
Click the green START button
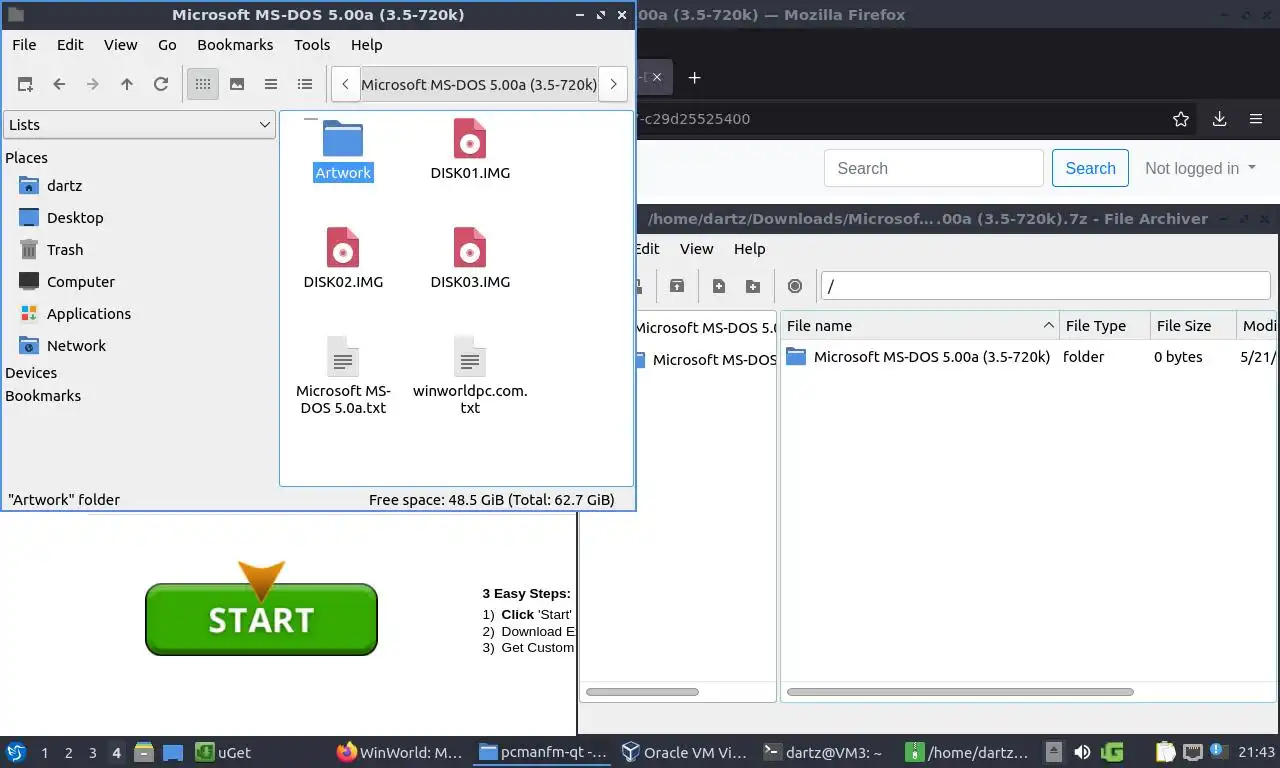pos(261,619)
